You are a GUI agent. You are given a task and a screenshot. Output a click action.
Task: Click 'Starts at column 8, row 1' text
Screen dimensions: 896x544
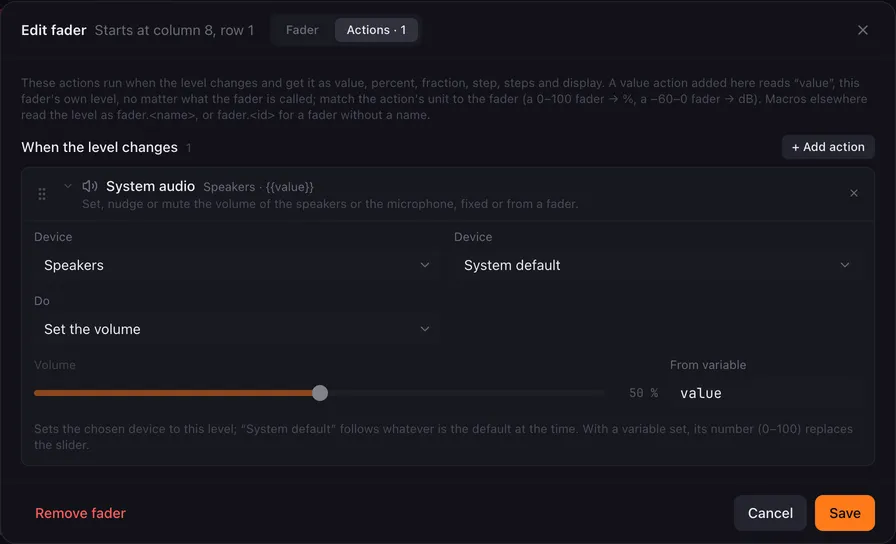point(174,30)
